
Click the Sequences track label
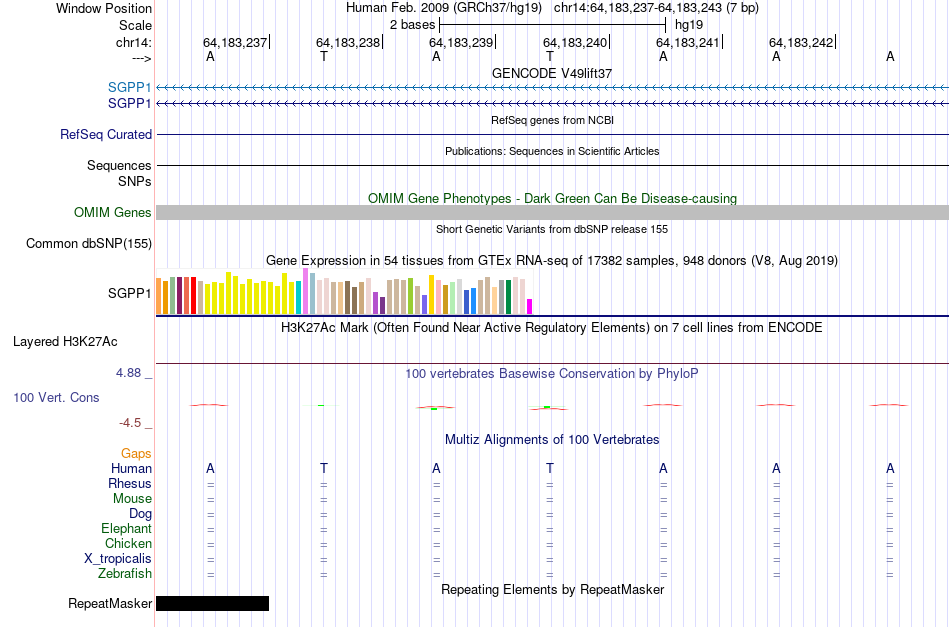point(119,165)
